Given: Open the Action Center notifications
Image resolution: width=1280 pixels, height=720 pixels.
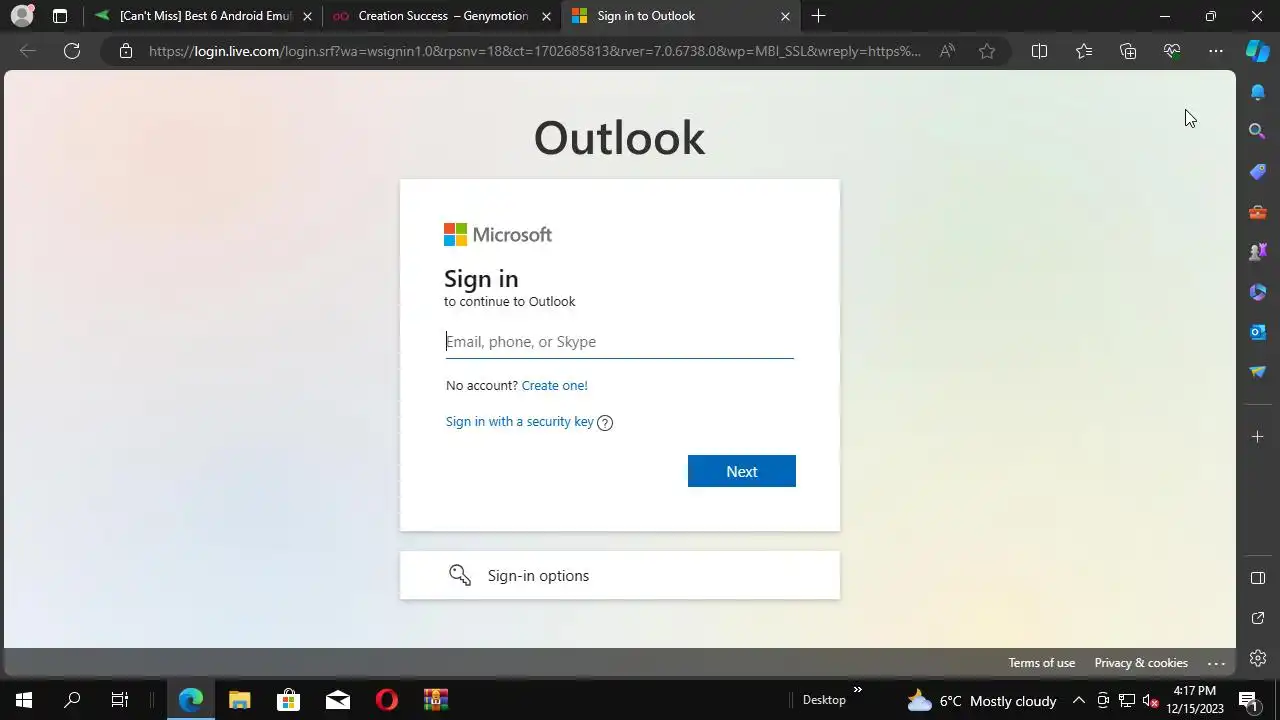Looking at the screenshot, I should 1248,700.
